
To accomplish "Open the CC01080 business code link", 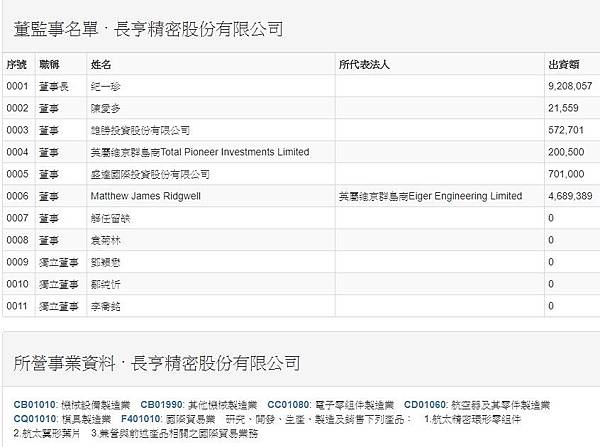I will (x=289, y=405).
